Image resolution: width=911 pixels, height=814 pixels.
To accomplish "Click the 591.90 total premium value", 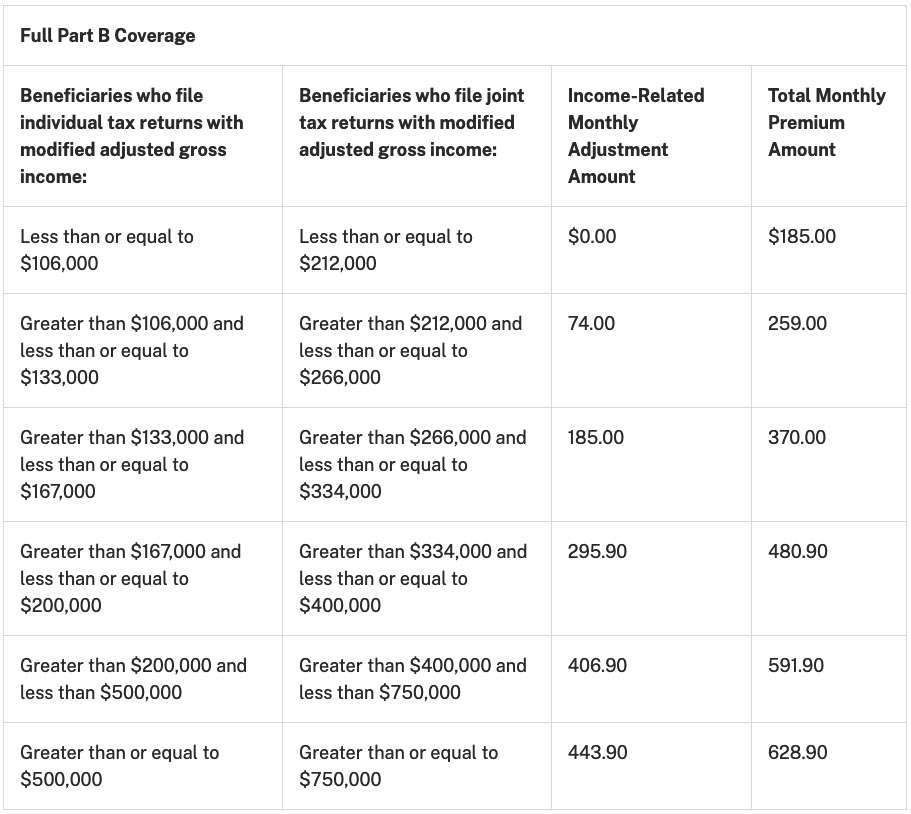I will coord(796,666).
